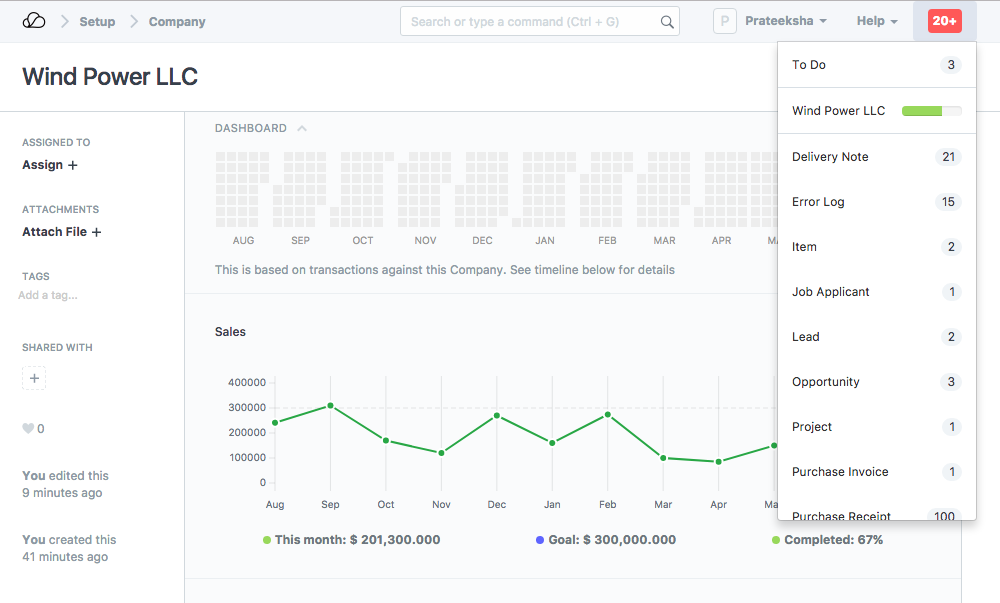Click the Add a tag field
This screenshot has width=1000, height=603.
pos(48,295)
